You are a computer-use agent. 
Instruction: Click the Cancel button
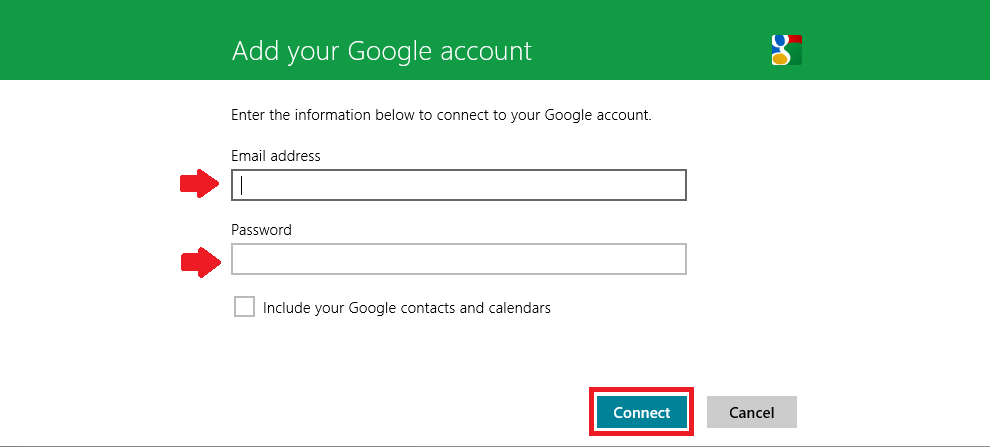[x=751, y=412]
